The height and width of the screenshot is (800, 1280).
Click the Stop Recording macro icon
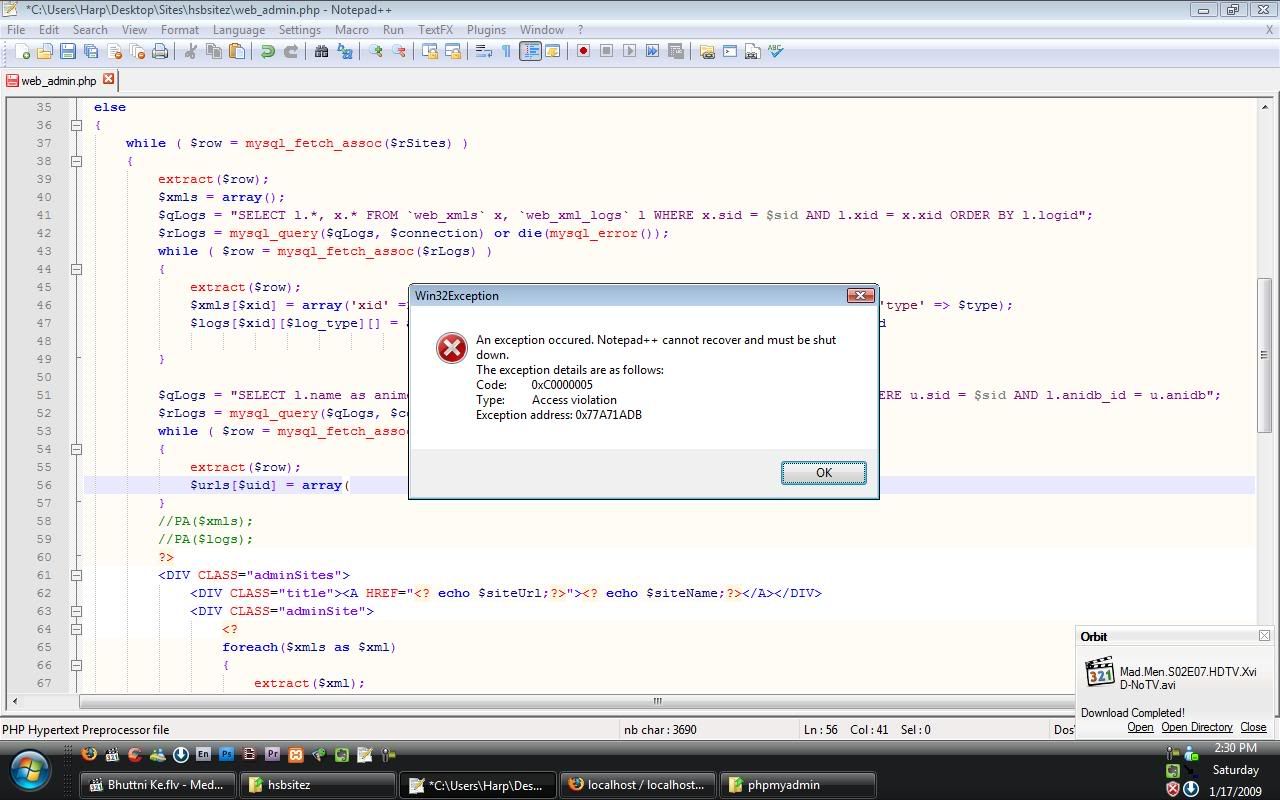[607, 51]
